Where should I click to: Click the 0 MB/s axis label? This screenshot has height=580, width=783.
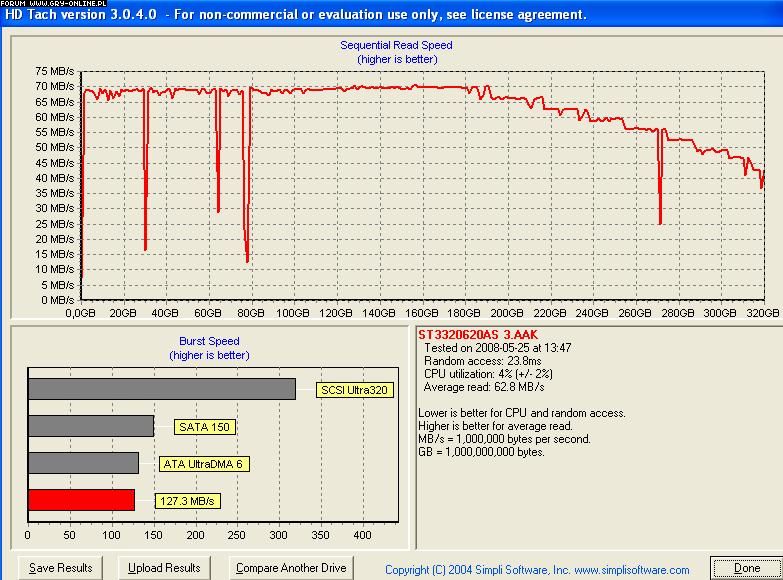pos(57,300)
